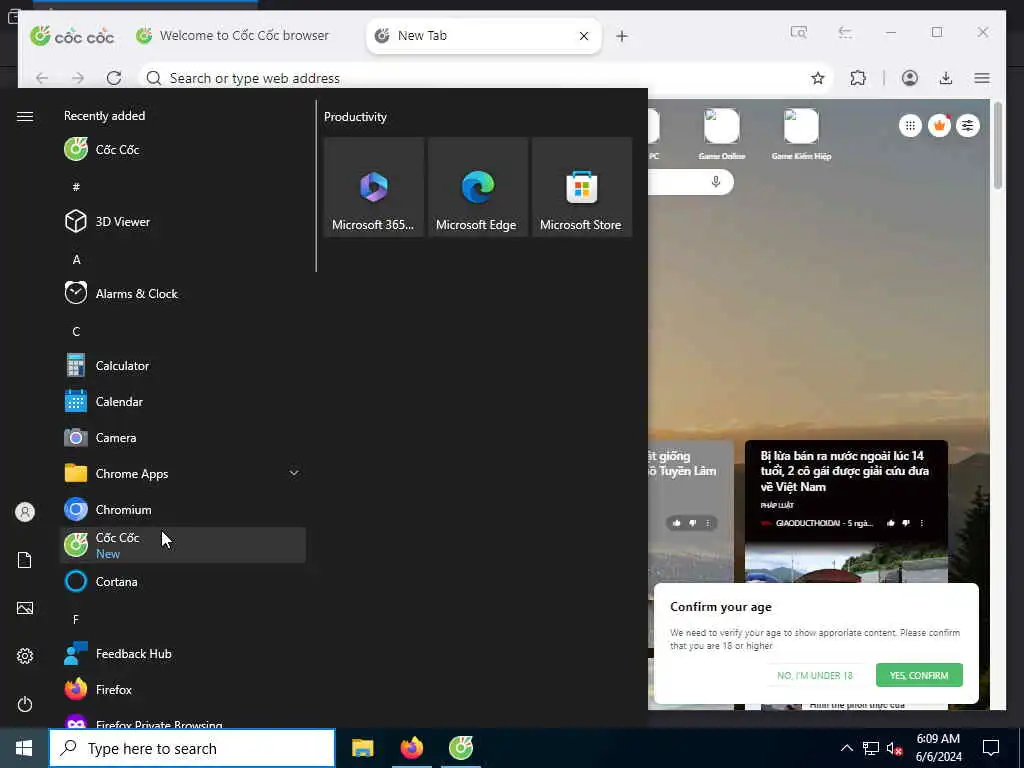Open the Calculator app
This screenshot has height=768, width=1024.
[183, 366]
